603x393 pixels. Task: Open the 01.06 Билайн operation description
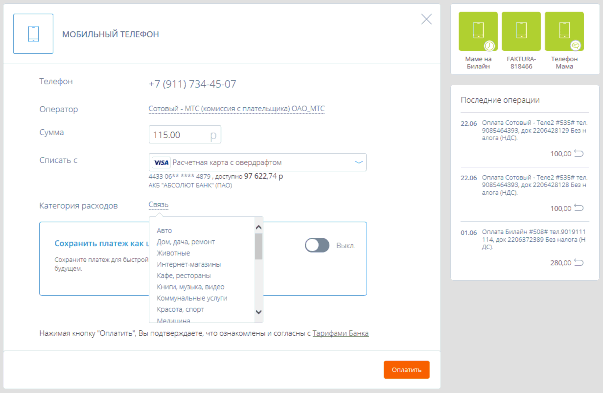click(x=534, y=239)
